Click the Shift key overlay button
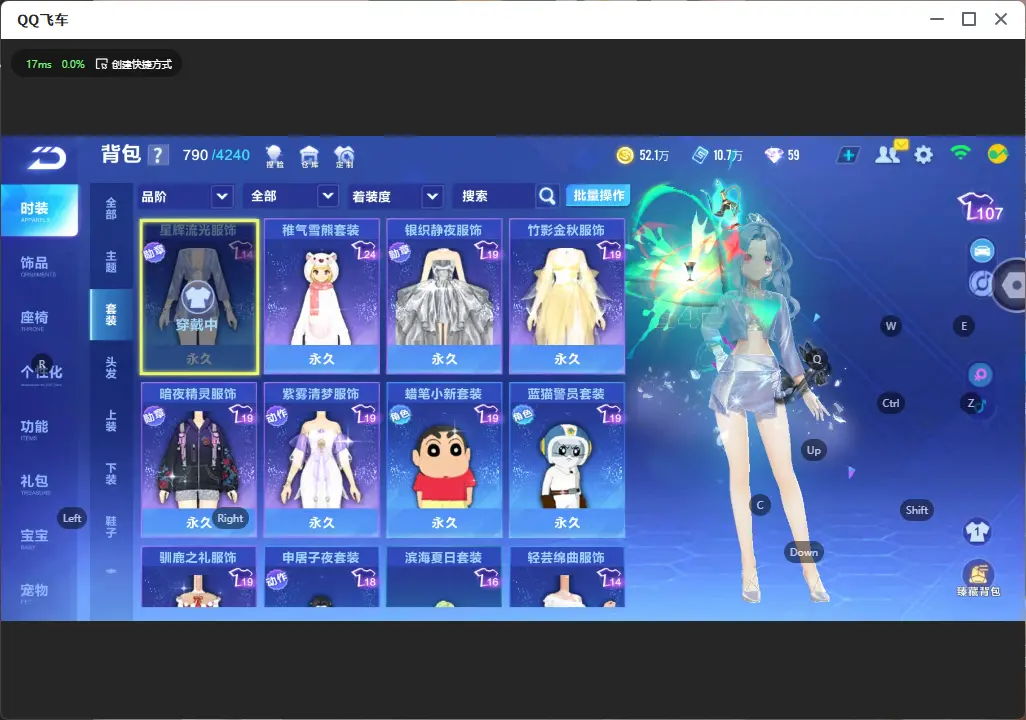Screen dimensions: 1026x720 tap(917, 511)
